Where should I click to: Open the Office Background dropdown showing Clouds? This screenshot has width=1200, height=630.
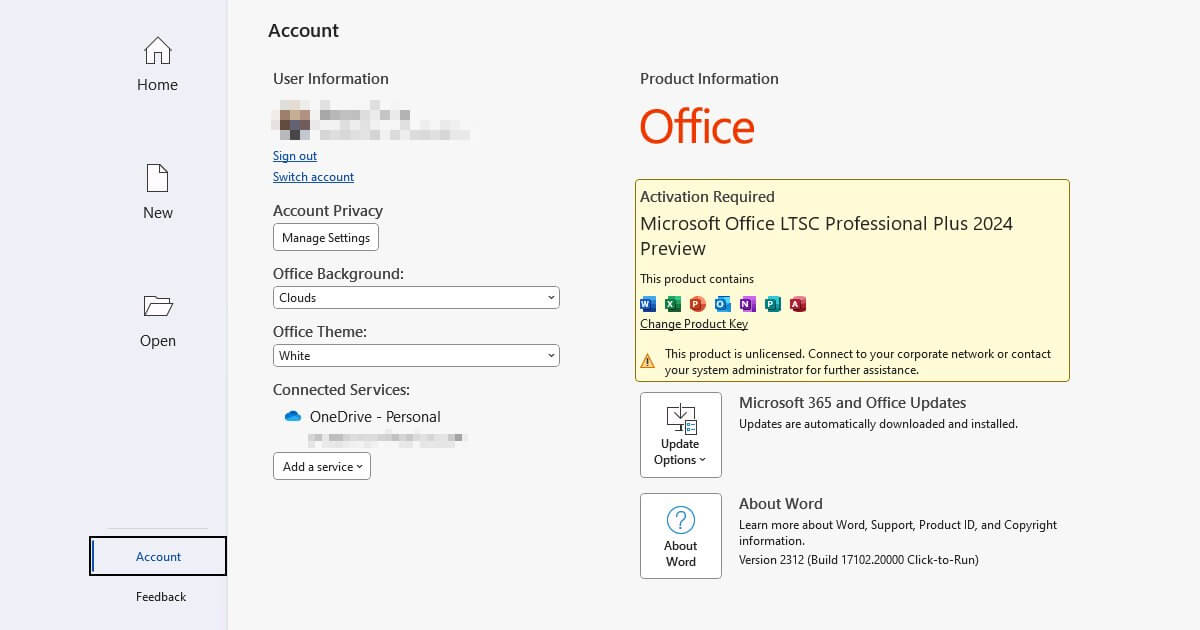[416, 297]
